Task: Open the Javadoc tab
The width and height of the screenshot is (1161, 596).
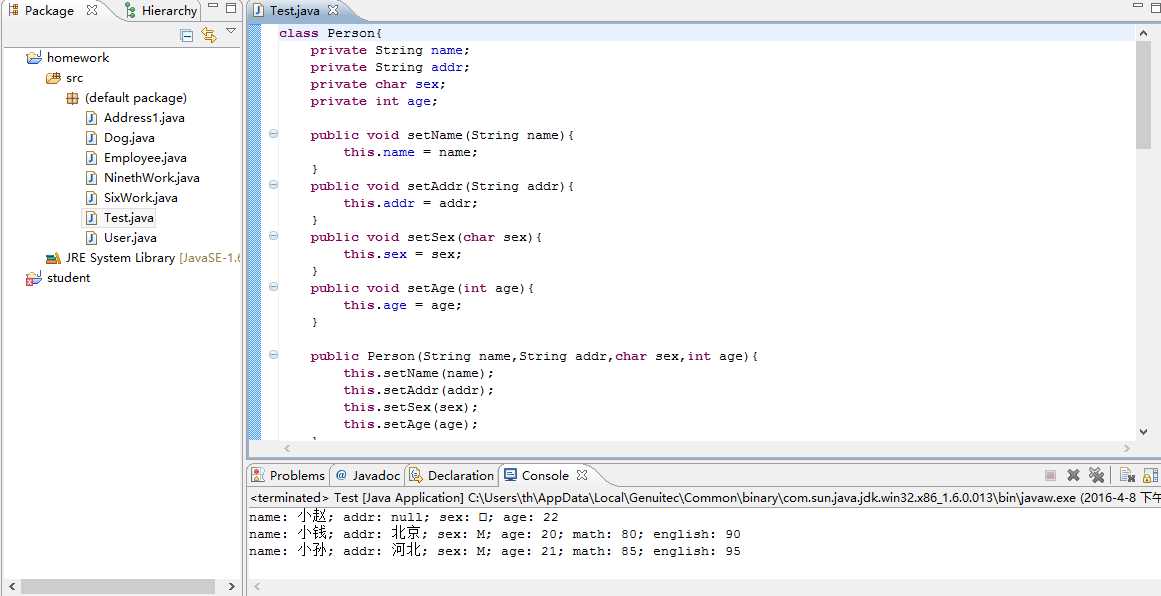Action: click(x=368, y=475)
